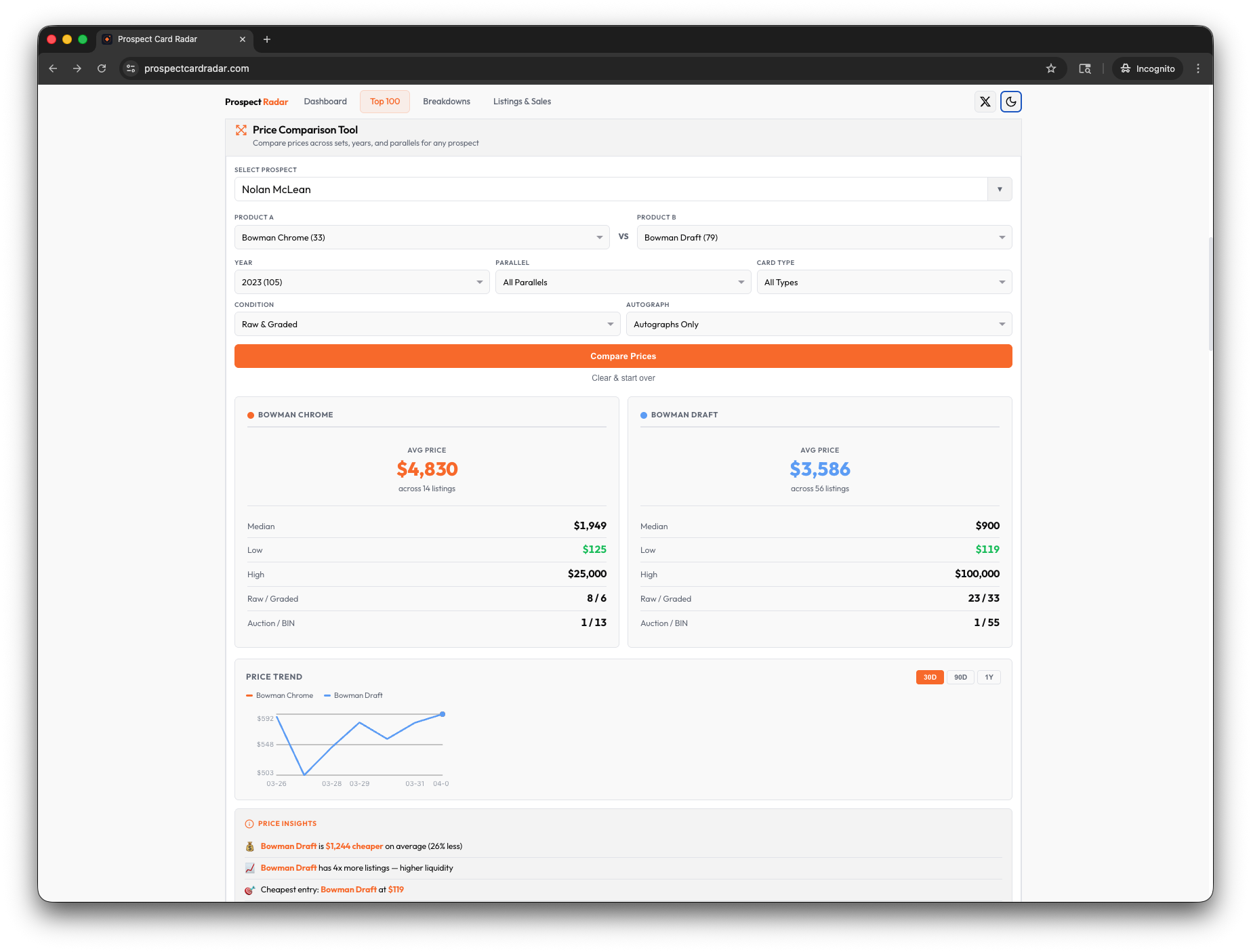The height and width of the screenshot is (952, 1251).
Task: Select the 90D trend range
Action: [x=960, y=677]
